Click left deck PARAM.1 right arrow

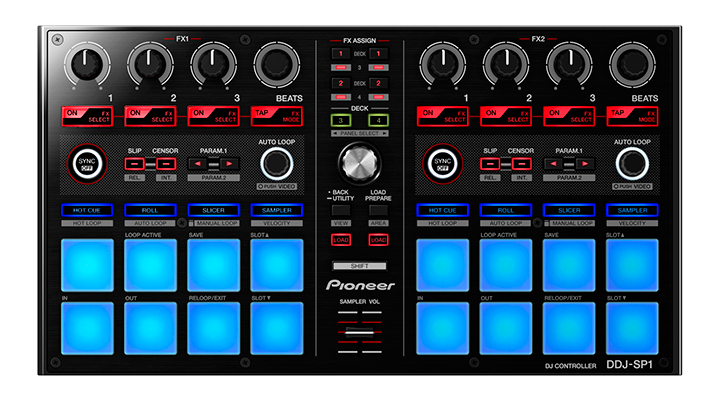229,163
